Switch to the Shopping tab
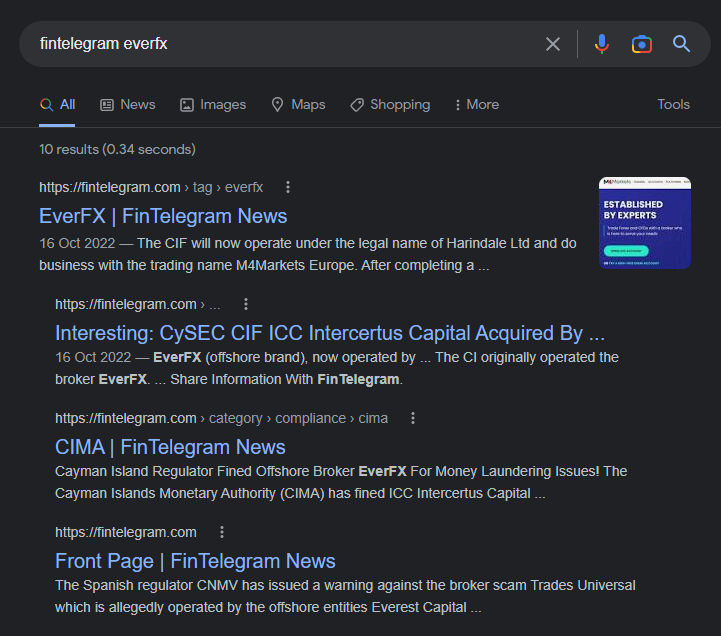The image size is (721, 636). [x=390, y=104]
